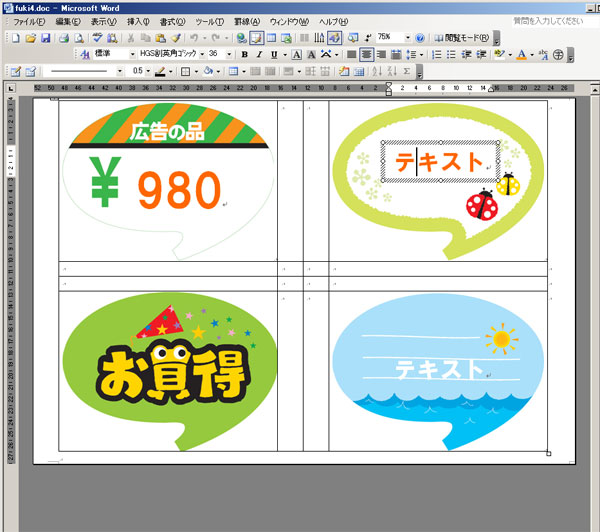The width and height of the screenshot is (600, 532).
Task: Open Word Help question mark icon
Action: pyautogui.click(x=420, y=37)
